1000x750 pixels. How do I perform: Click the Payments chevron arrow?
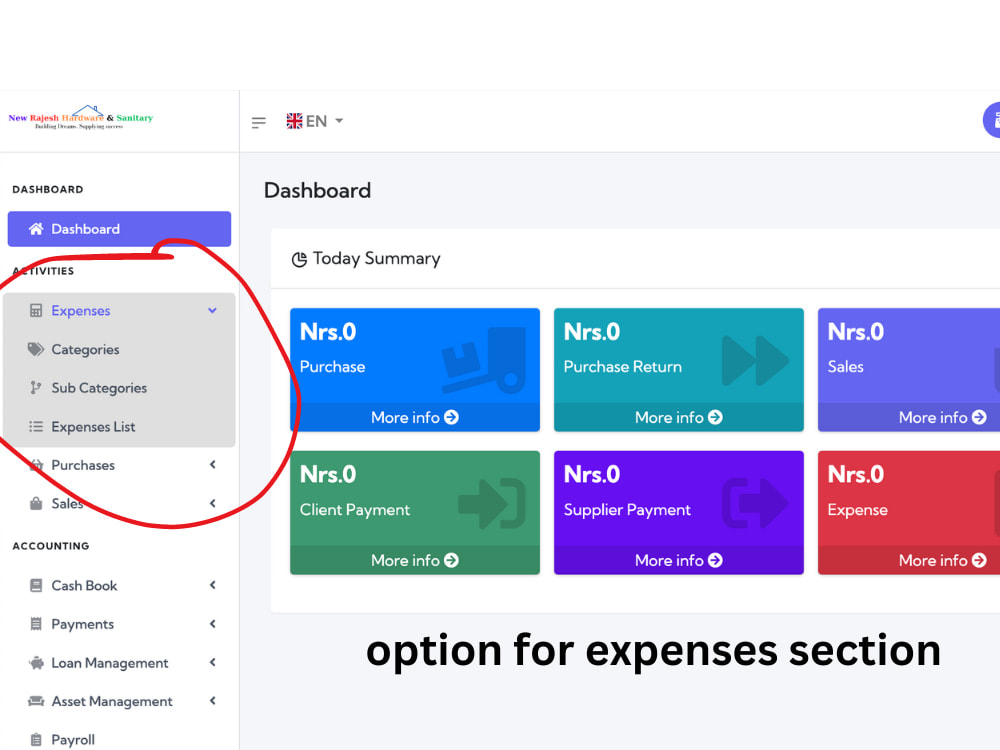coord(212,624)
